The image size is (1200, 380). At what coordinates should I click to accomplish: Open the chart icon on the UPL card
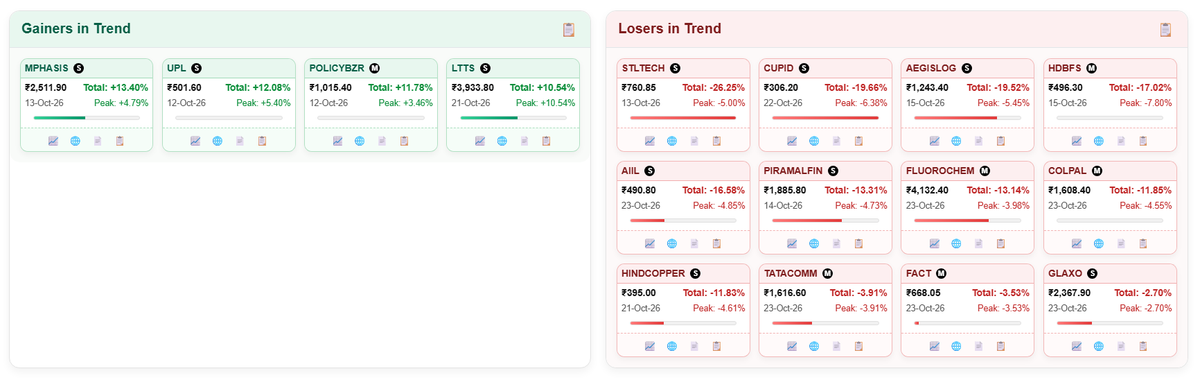pyautogui.click(x=195, y=141)
